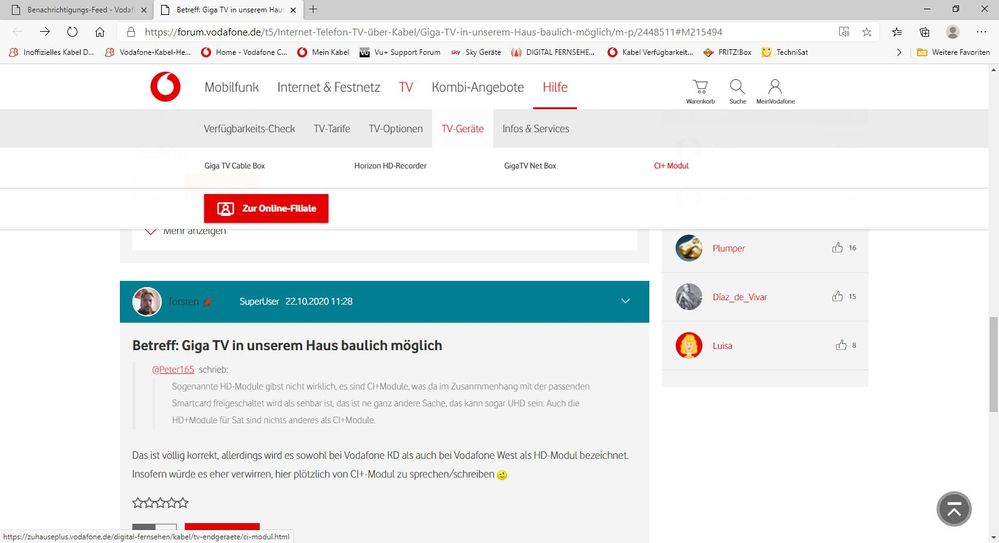The image size is (999, 543).
Task: Reload the current page
Action: (72, 31)
